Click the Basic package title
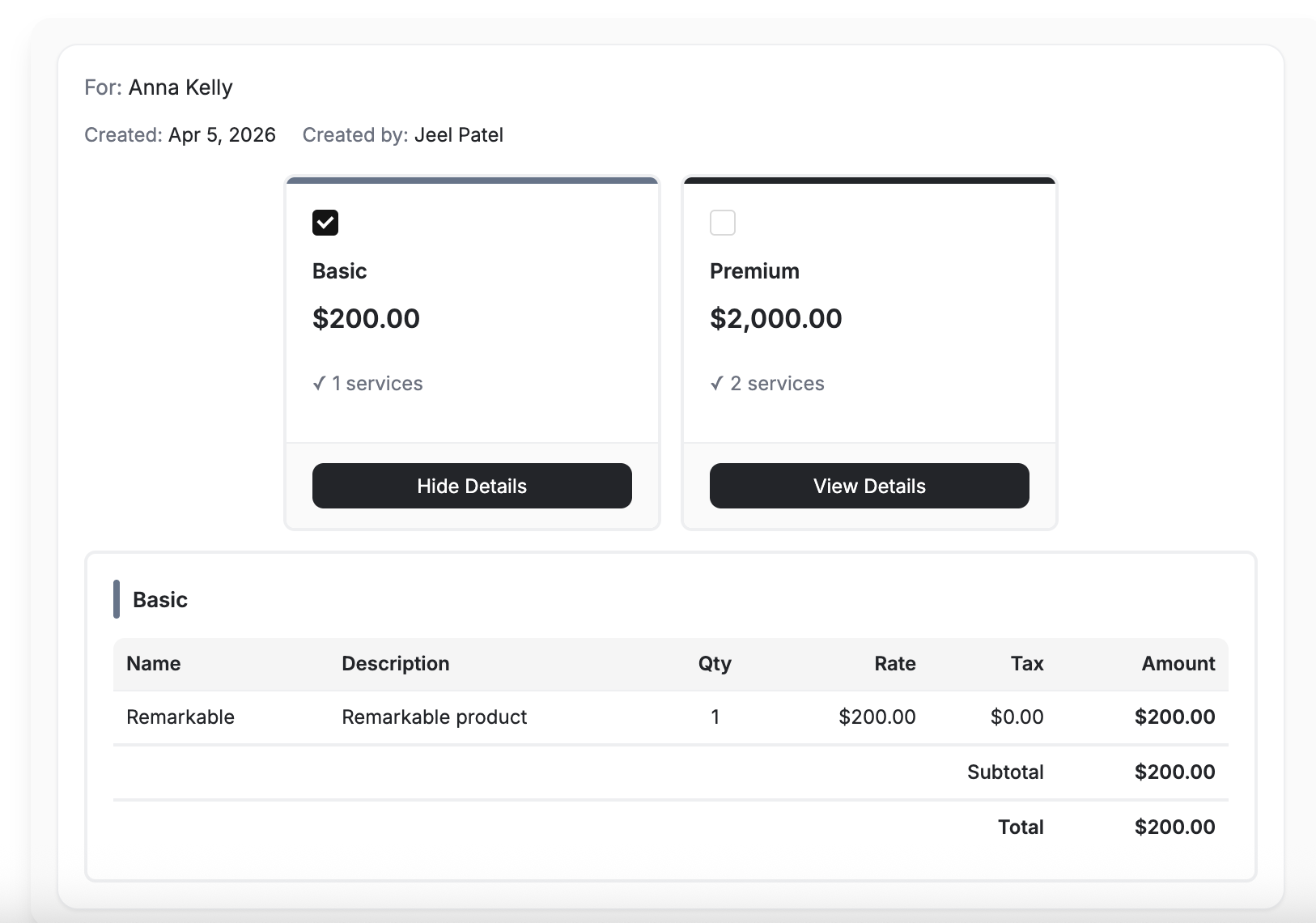This screenshot has width=1316, height=923. [x=340, y=271]
